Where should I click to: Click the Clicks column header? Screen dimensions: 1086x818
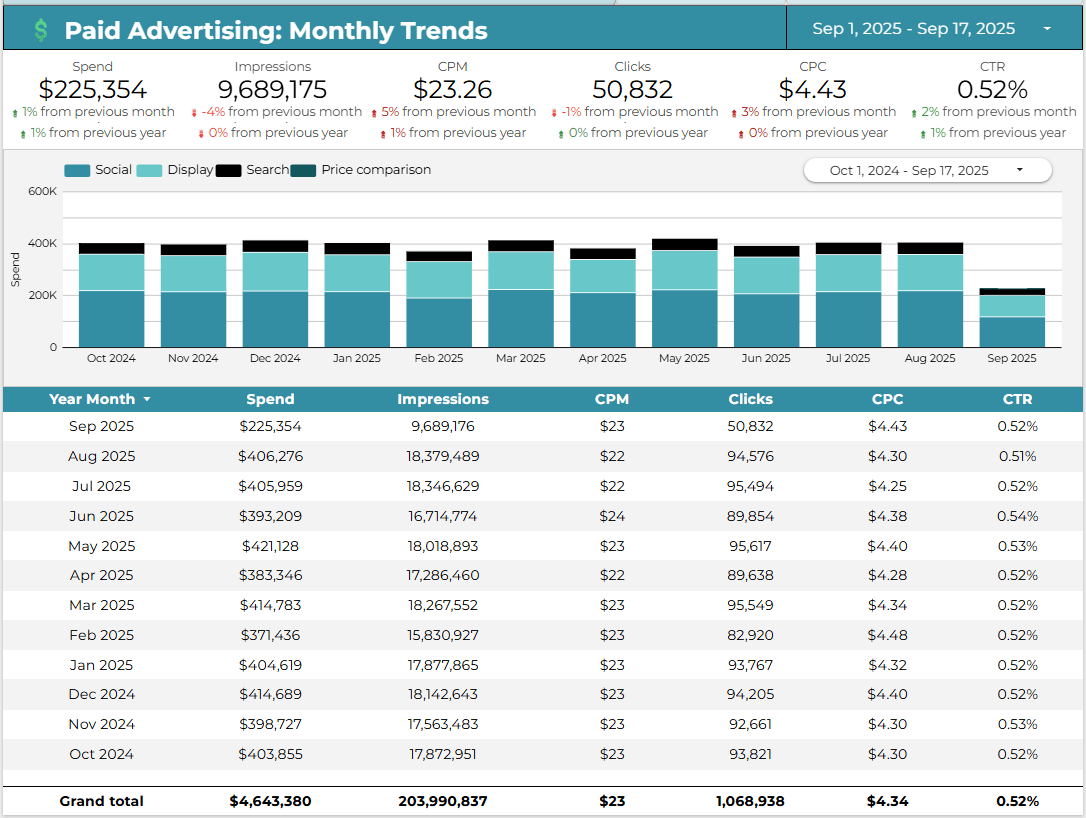click(750, 399)
